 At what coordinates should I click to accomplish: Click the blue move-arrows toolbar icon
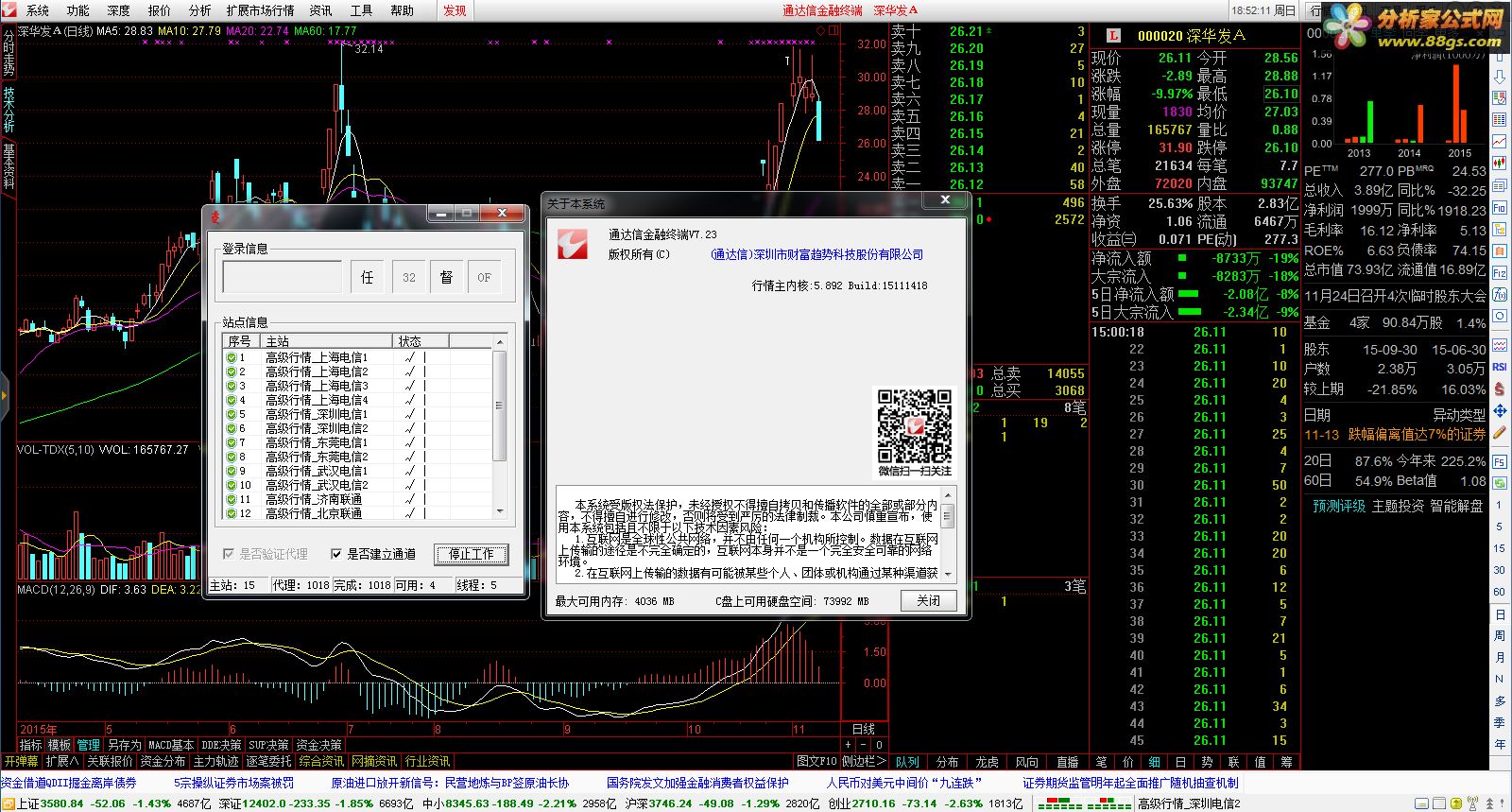1500,410
